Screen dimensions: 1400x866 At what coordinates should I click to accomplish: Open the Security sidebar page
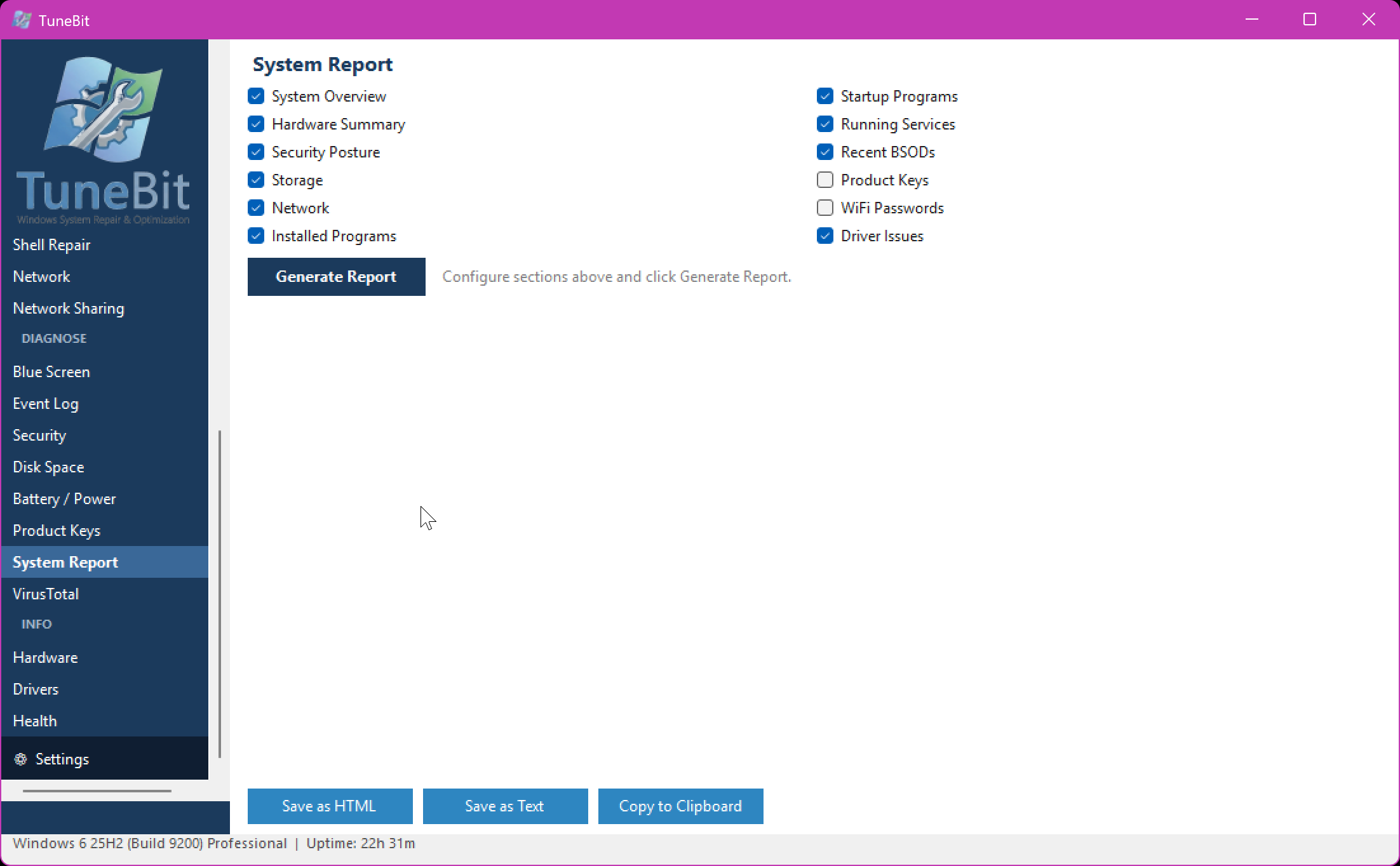105,435
